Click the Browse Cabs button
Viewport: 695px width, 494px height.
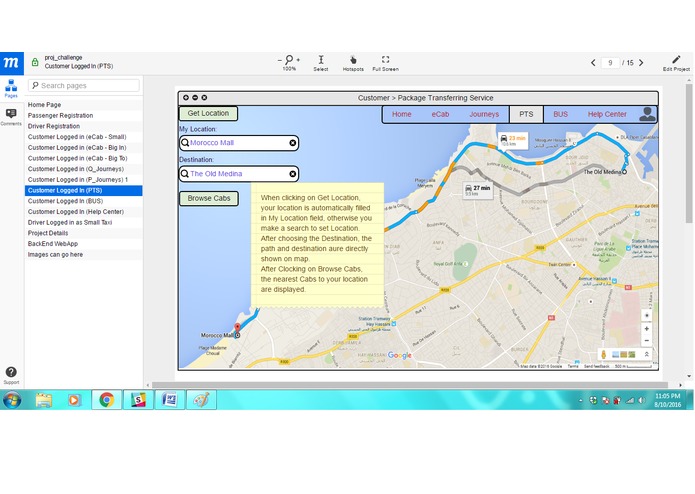coord(209,198)
